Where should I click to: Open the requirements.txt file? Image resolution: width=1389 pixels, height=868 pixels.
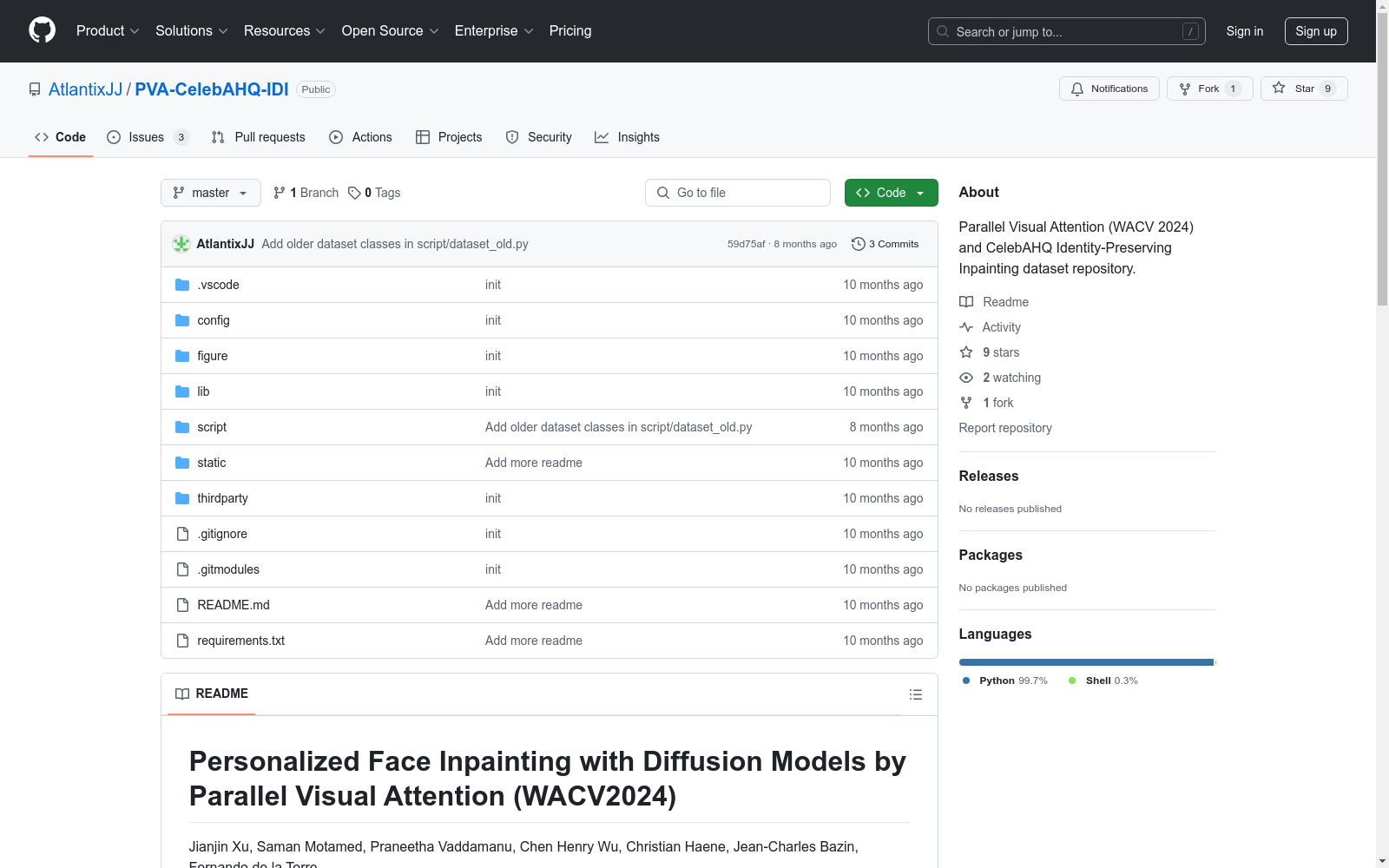click(x=241, y=641)
